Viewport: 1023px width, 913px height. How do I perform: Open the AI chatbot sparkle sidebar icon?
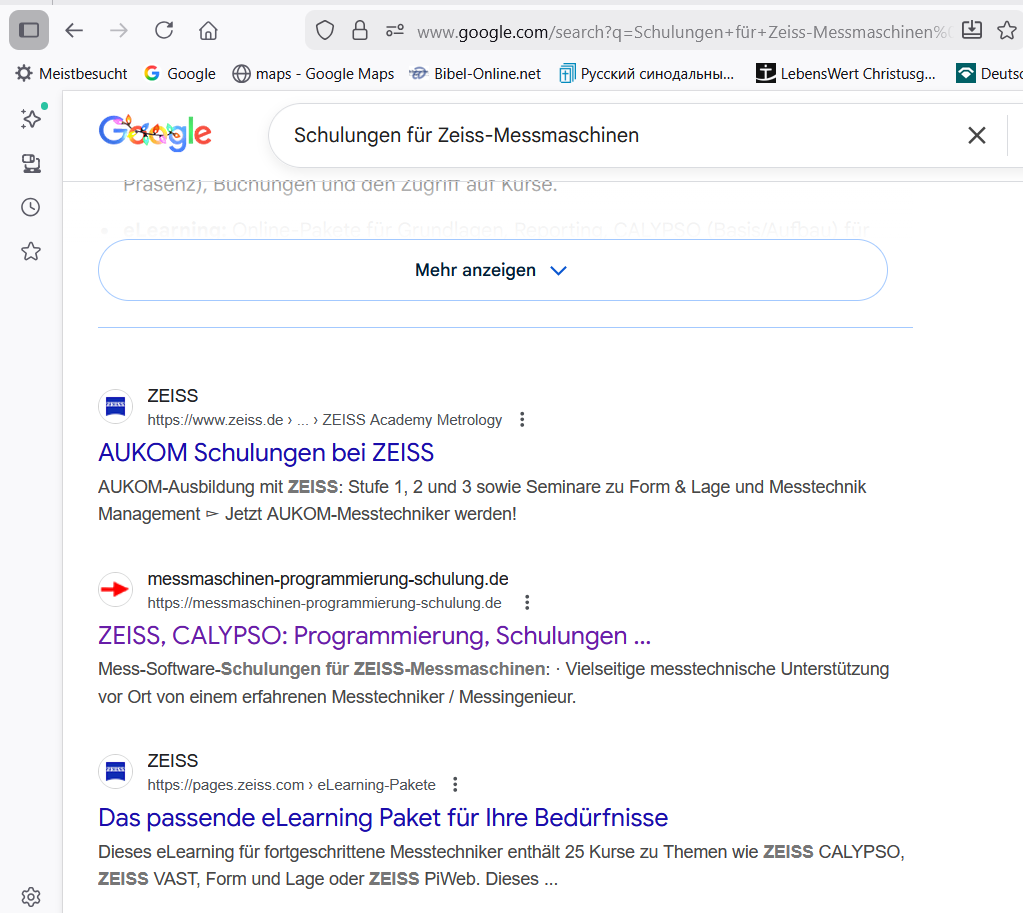point(31,119)
